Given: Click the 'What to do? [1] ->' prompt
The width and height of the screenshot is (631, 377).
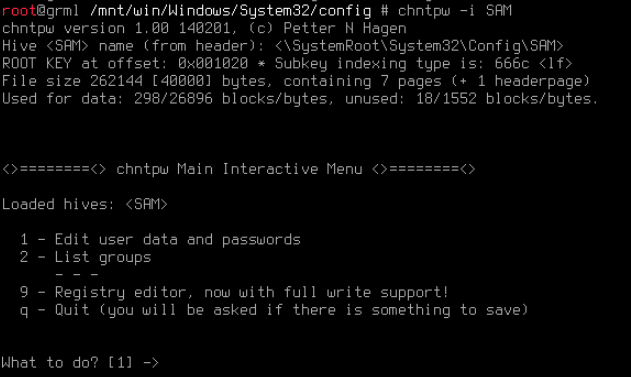Looking at the screenshot, I should (80, 363).
